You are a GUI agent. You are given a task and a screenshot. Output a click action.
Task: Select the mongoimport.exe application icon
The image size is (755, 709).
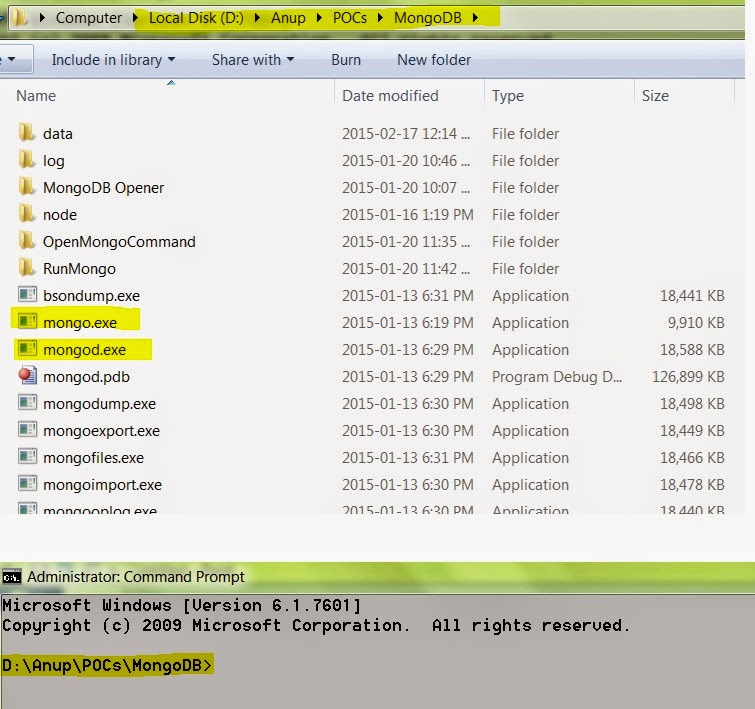pos(27,483)
